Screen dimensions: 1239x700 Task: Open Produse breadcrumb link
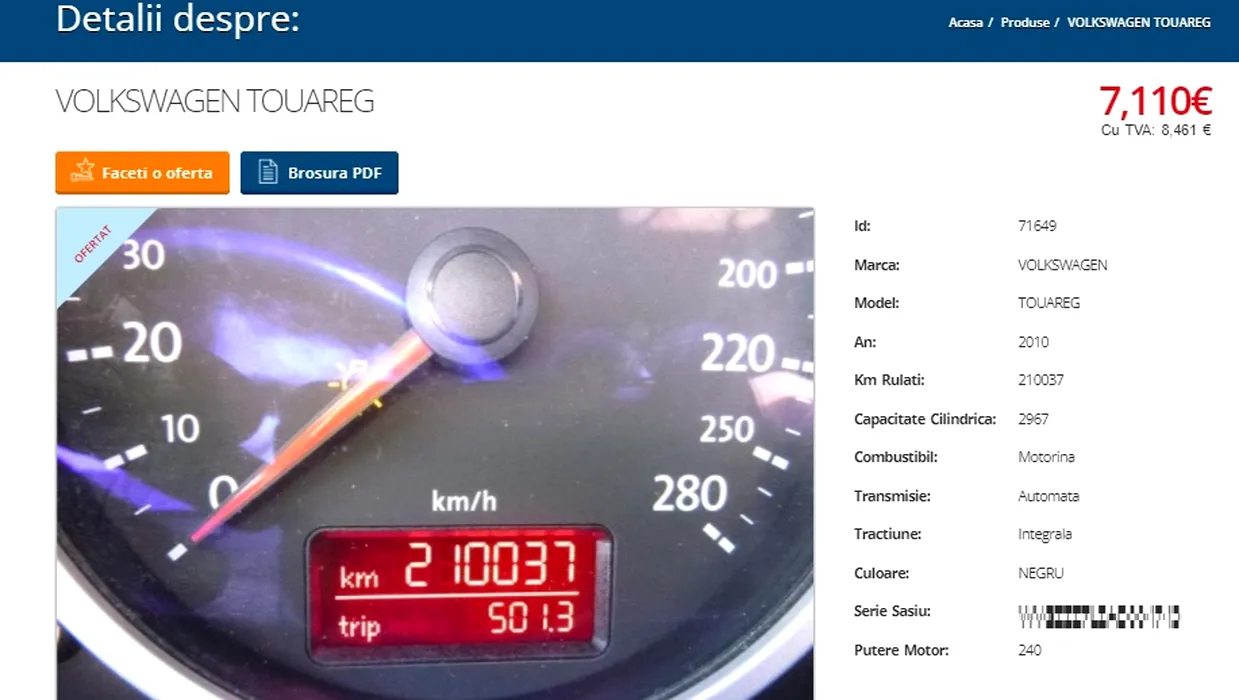click(1025, 22)
